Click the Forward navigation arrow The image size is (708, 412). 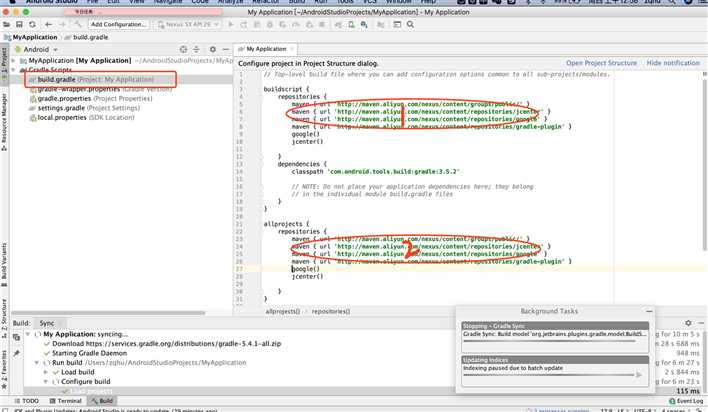tap(62, 24)
